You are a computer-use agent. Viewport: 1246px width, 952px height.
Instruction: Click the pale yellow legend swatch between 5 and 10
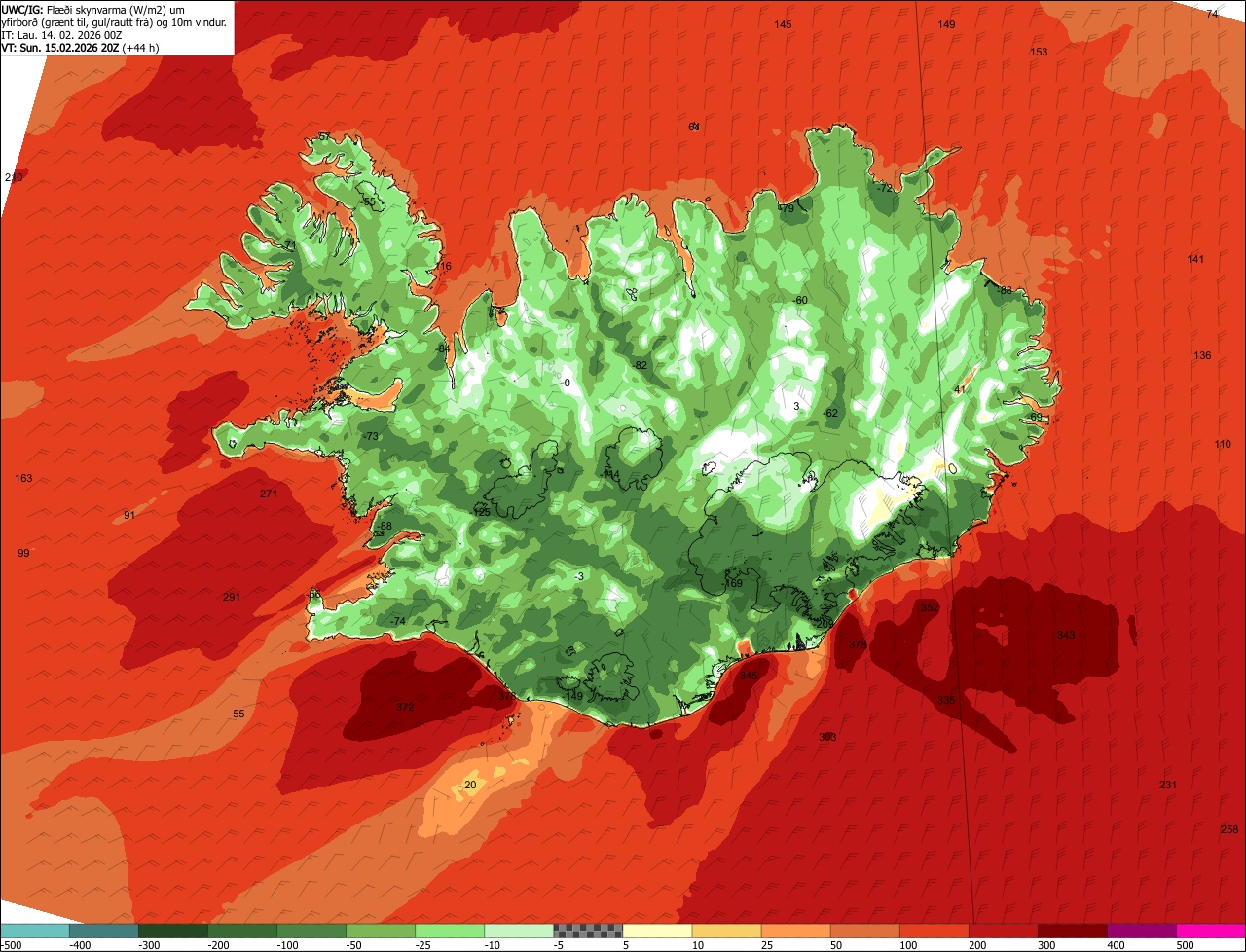tap(657, 931)
